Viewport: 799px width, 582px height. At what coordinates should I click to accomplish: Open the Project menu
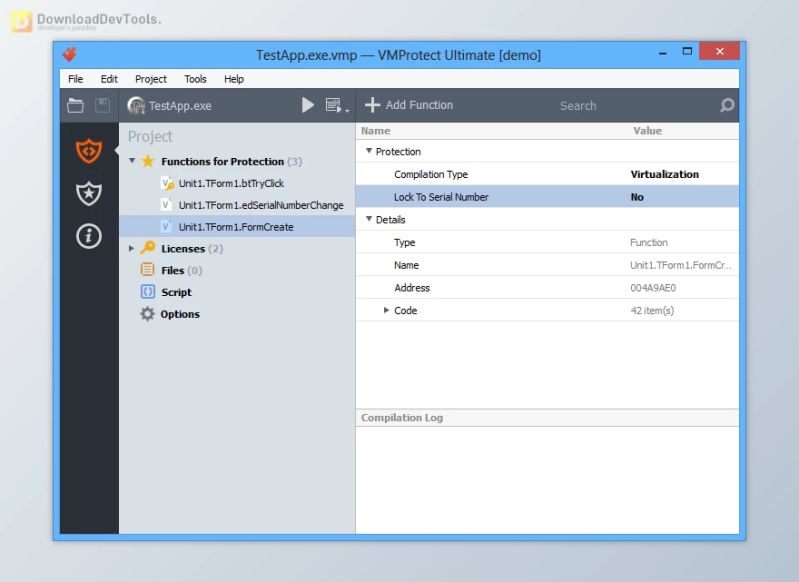[x=151, y=79]
